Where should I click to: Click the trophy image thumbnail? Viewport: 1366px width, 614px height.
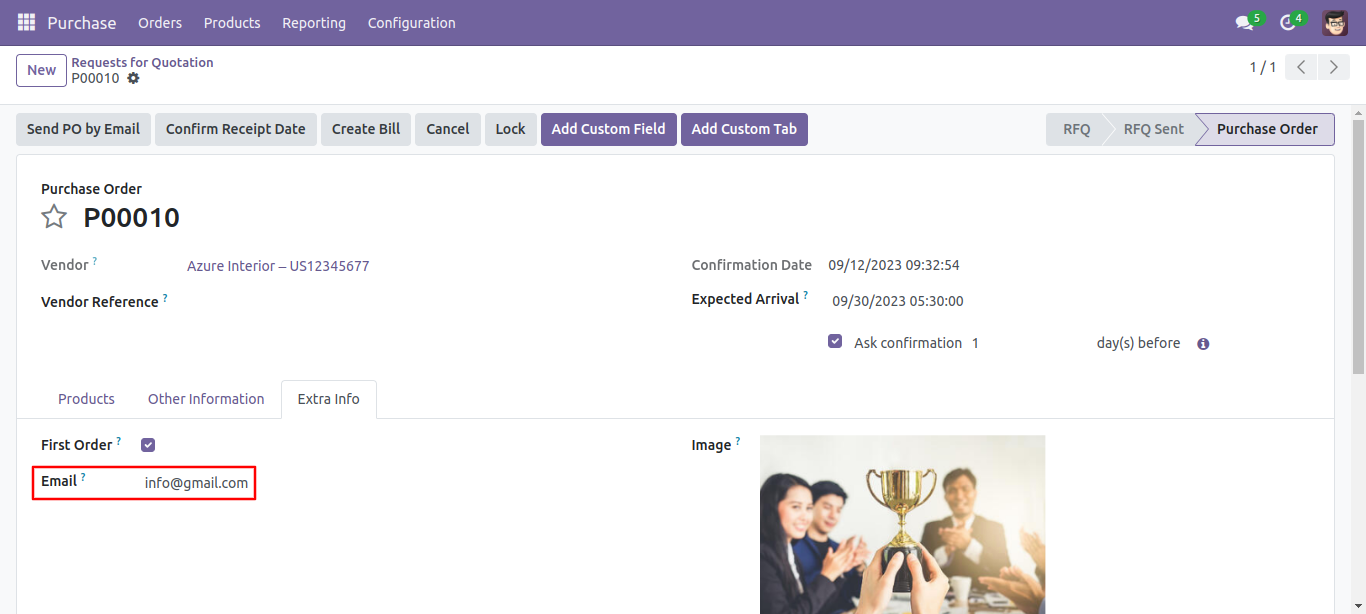[902, 524]
